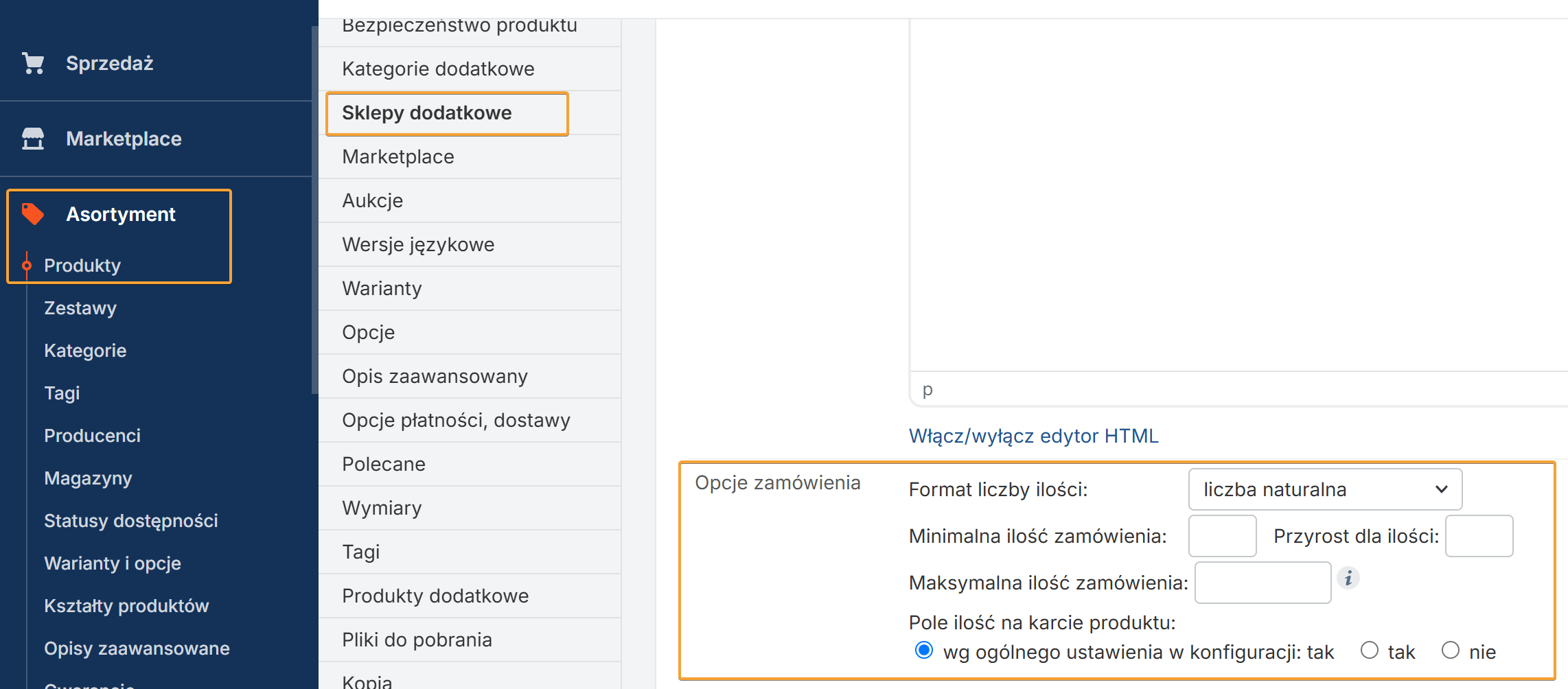
Task: Click the Włącz/wyłącz edytor HTML link
Action: click(x=1033, y=436)
